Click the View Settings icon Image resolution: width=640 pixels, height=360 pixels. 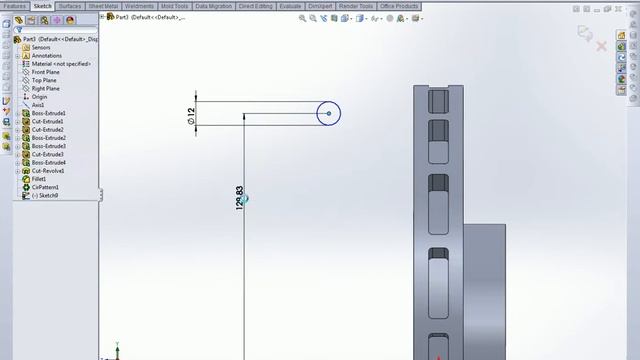click(416, 18)
